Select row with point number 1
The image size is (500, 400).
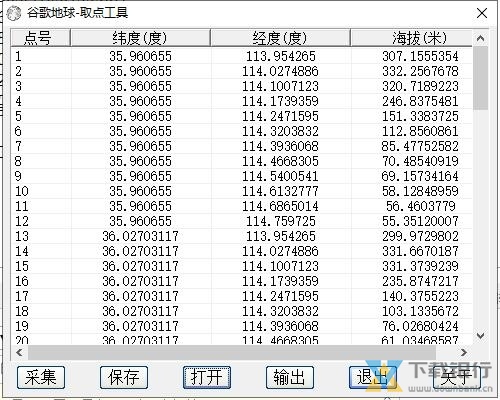pyautogui.click(x=242, y=56)
